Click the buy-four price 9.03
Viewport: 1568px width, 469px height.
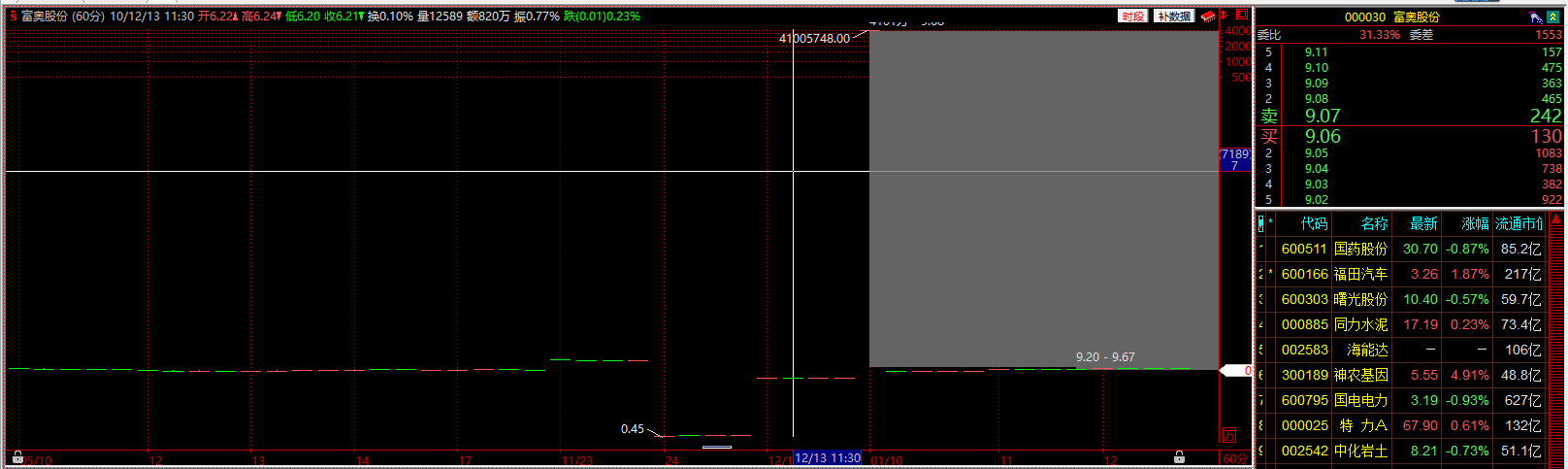tap(1317, 184)
